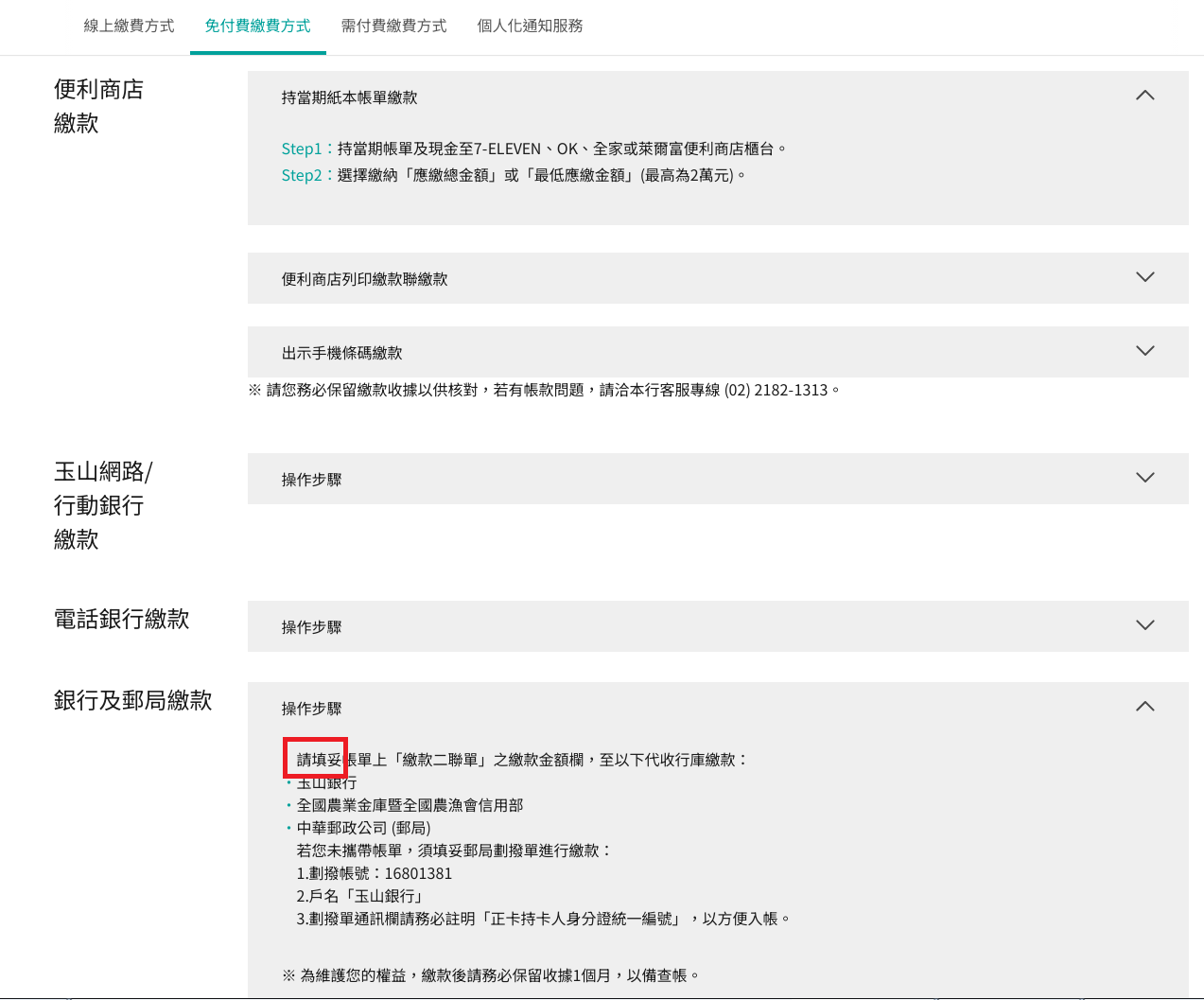Collapse 銀行及郵局繳款 steps with the up chevron

[x=1144, y=707]
